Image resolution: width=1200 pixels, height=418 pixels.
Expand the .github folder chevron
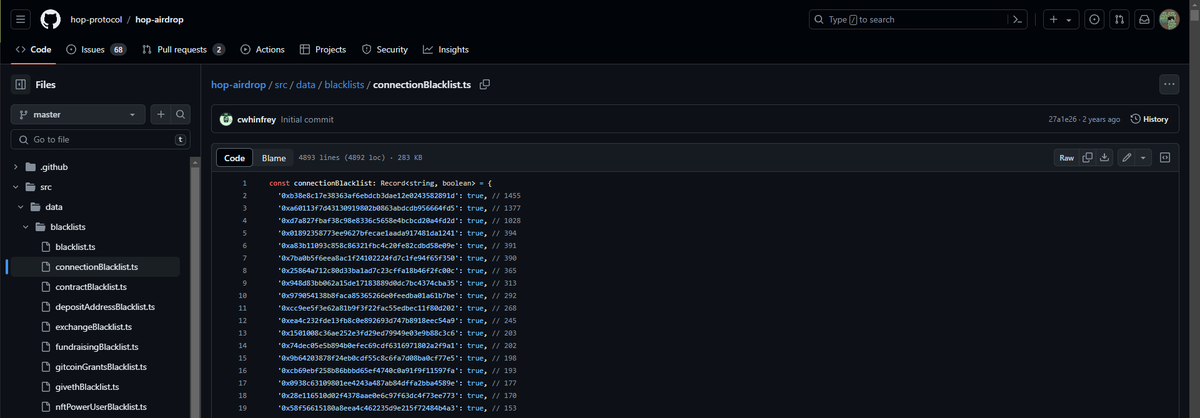(15, 167)
